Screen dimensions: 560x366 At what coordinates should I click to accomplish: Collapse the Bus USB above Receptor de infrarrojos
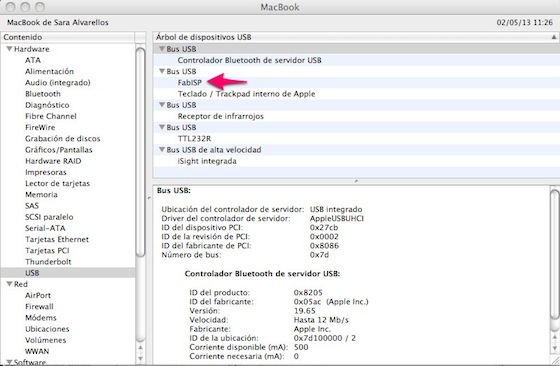pos(162,105)
